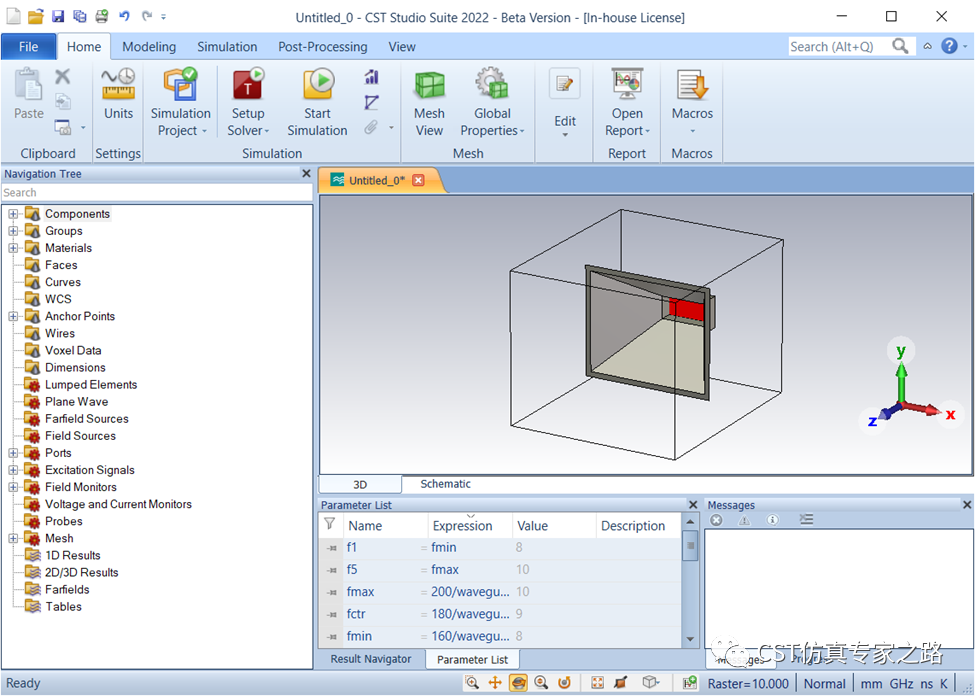Save the project using the floppy disk icon
This screenshot has height=696, width=975.
point(58,16)
